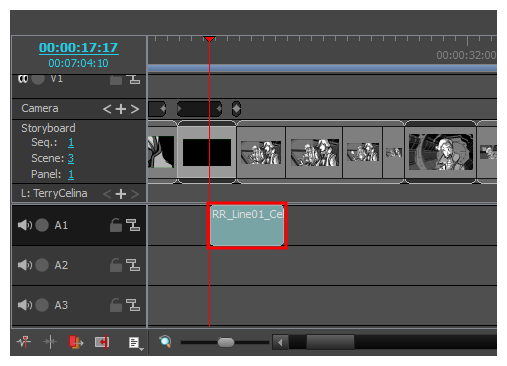Click sync mode icon on A3 track
Screen dimensions: 507x366
[133, 305]
